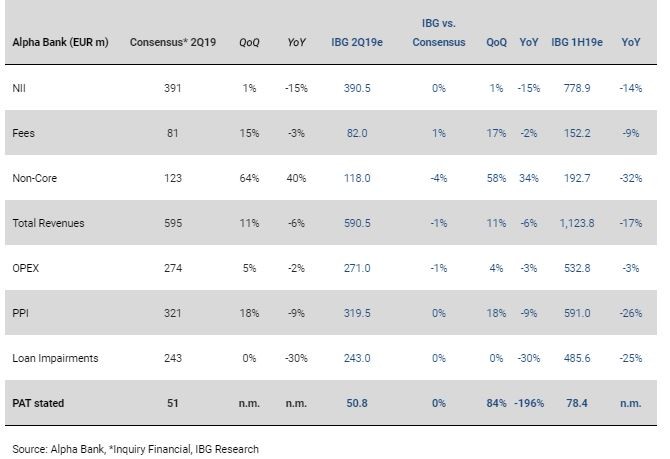Select the Non-Core row label
The width and height of the screenshot is (670, 459).
[x=34, y=178]
